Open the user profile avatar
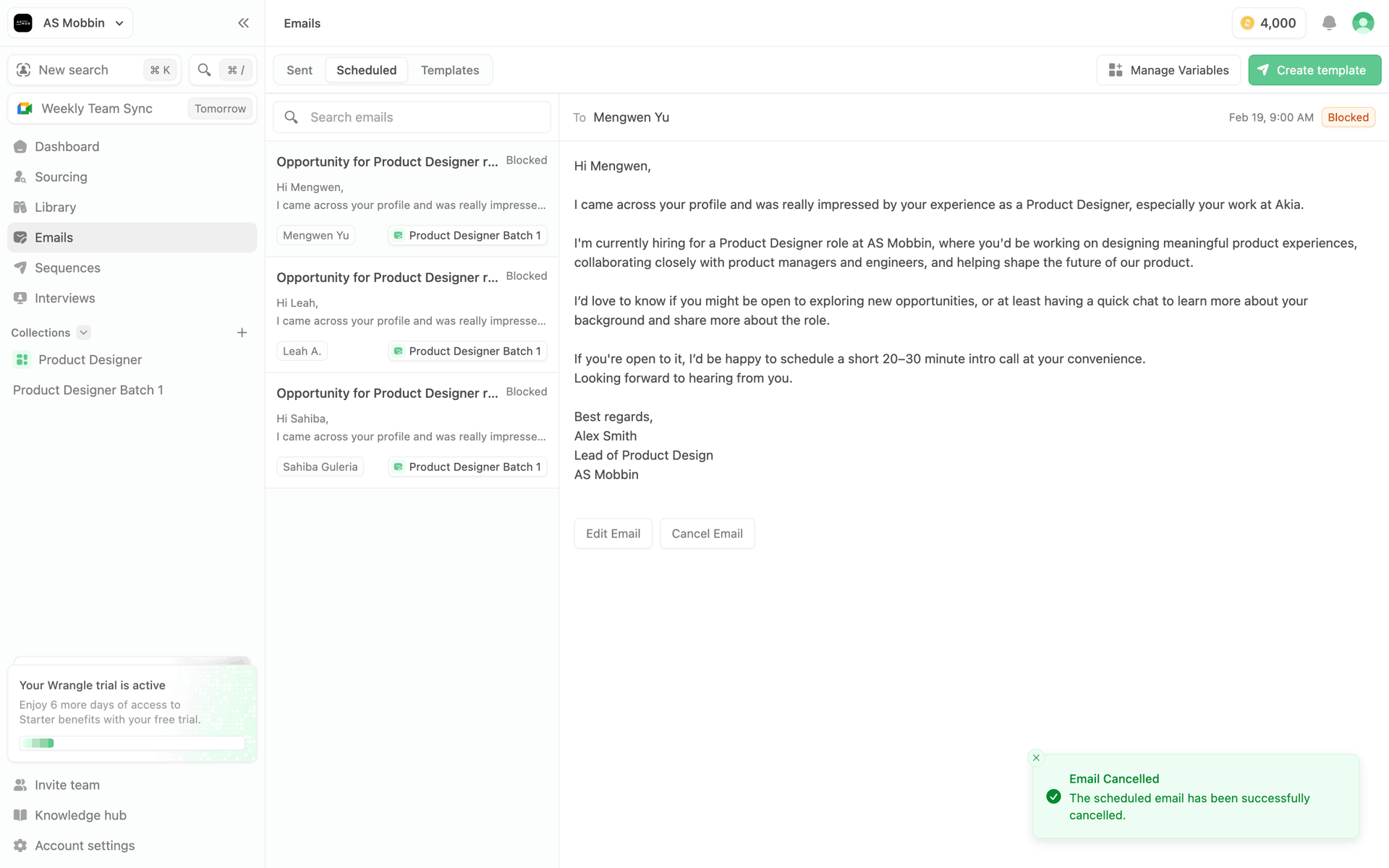 point(1363,23)
